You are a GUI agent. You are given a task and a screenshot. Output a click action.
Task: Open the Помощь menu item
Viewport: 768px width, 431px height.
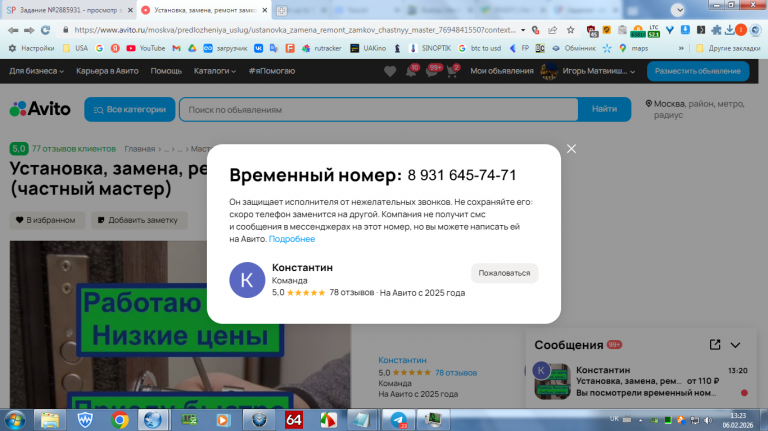tap(166, 71)
